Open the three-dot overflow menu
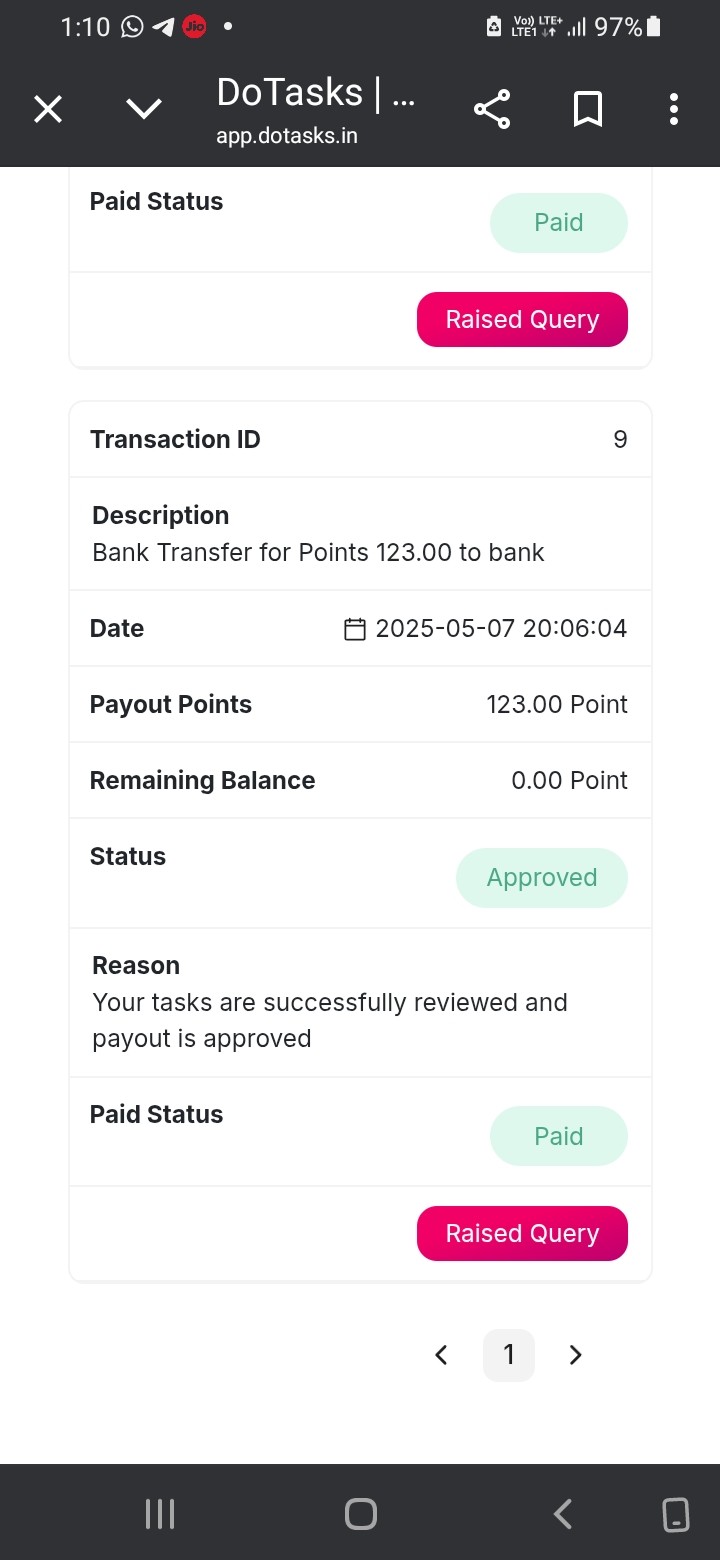This screenshot has width=720, height=1560. [674, 109]
